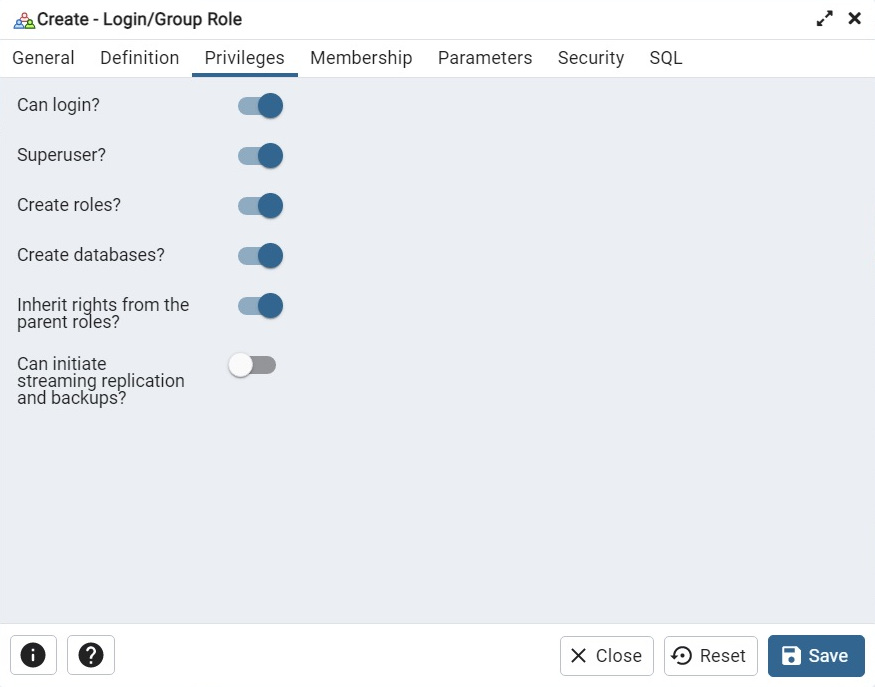Click the Close button
The width and height of the screenshot is (875, 687).
tap(607, 656)
